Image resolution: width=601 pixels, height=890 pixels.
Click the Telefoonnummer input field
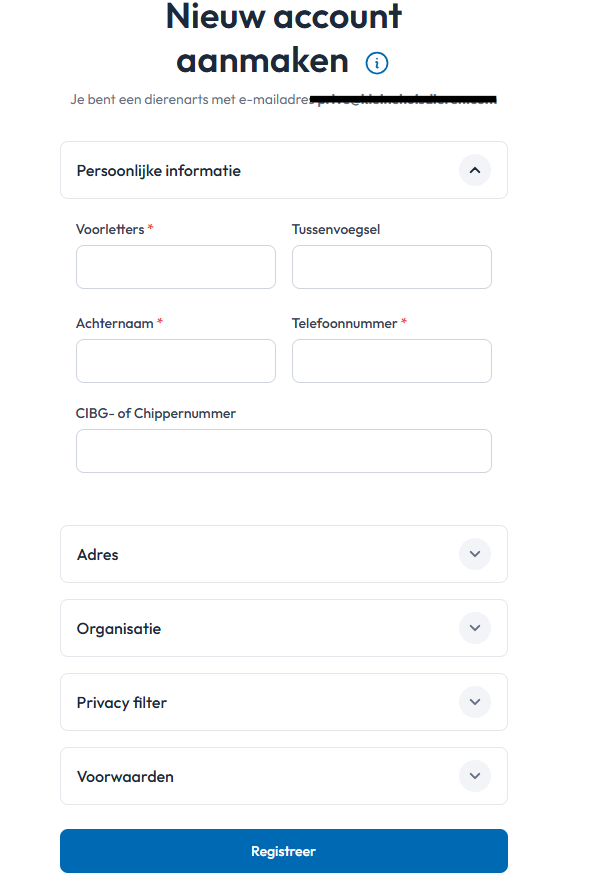[x=392, y=361]
